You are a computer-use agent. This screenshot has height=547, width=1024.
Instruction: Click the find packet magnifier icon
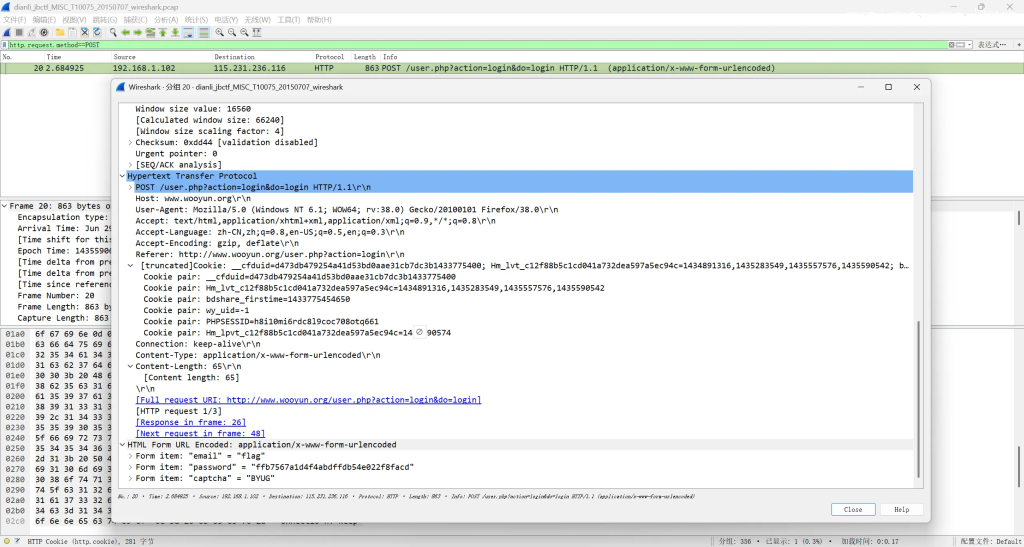pos(114,32)
